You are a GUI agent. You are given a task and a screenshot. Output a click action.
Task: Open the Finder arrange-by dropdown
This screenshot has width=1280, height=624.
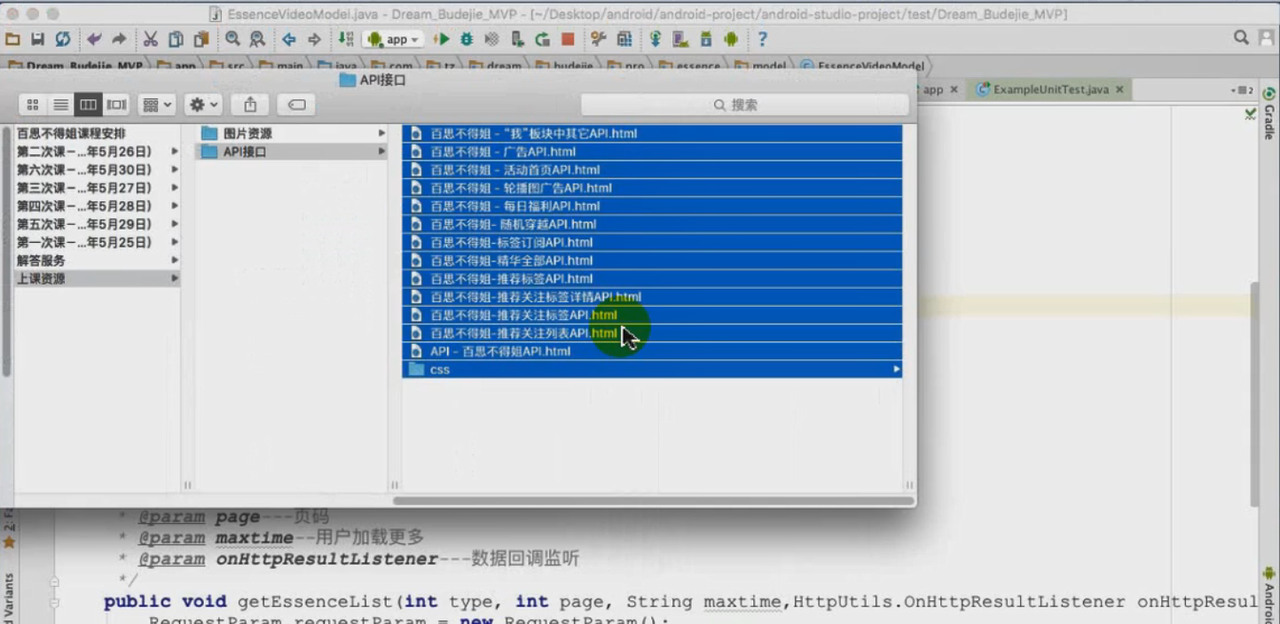[157, 104]
